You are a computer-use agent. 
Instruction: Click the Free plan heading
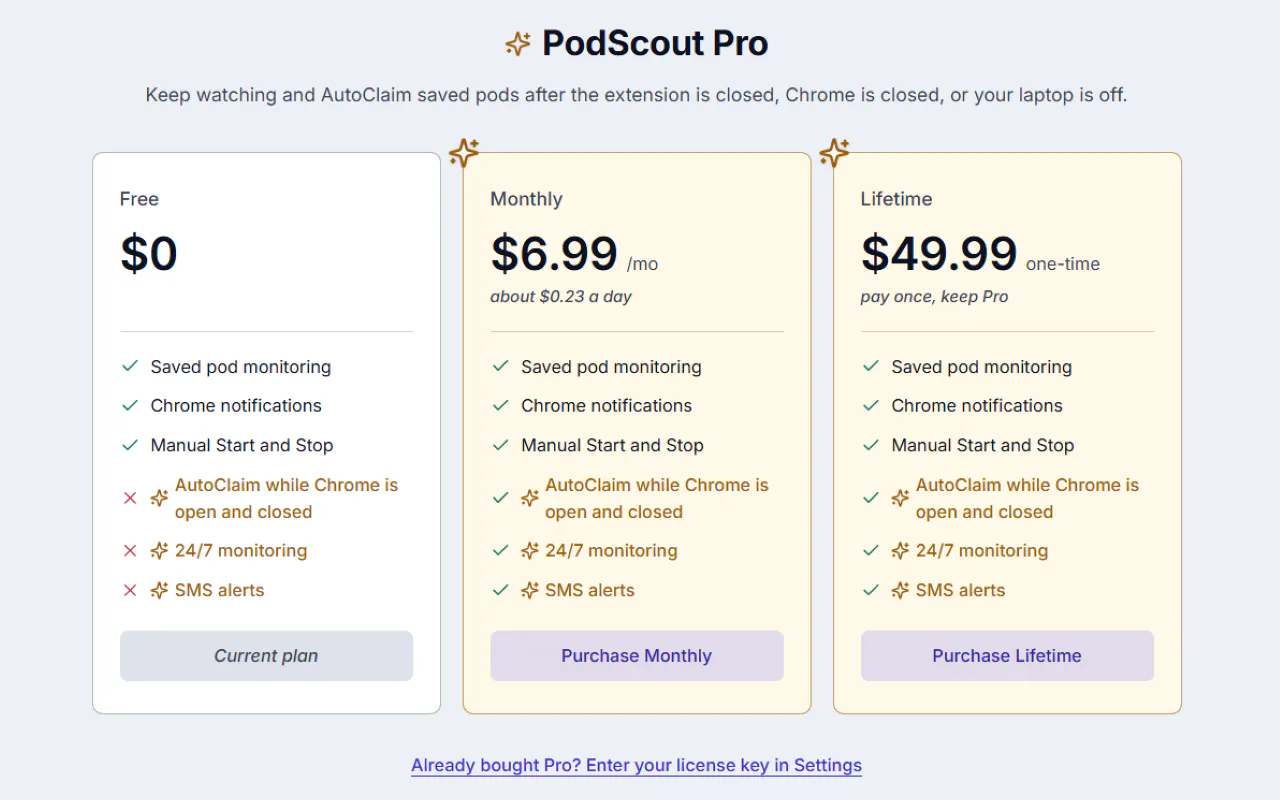click(x=139, y=199)
